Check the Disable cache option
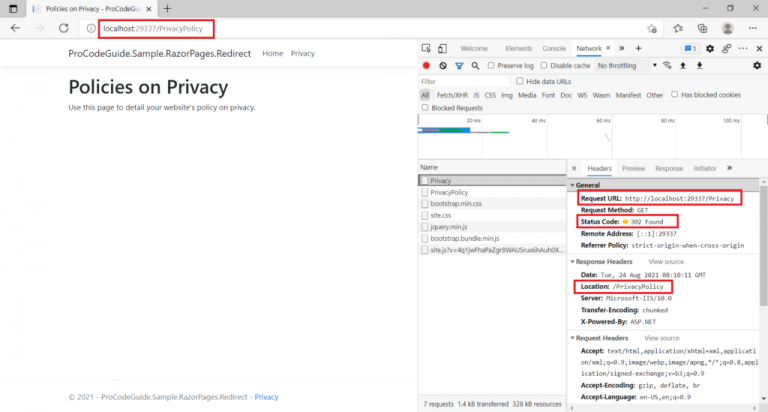 click(545, 66)
